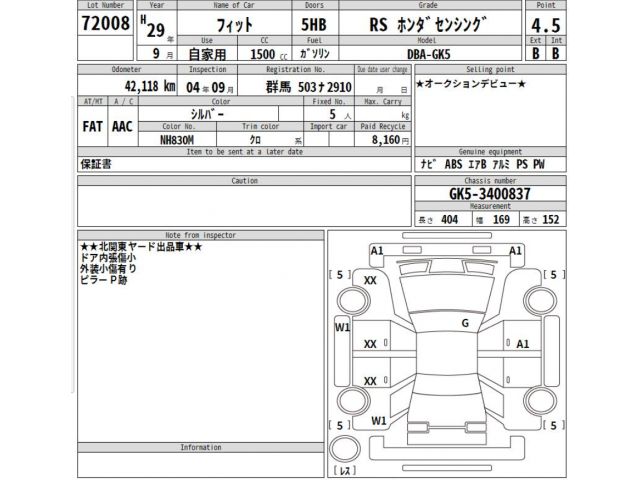Click the car name フィット
Viewport: 640px width, 480px height.
click(x=235, y=25)
